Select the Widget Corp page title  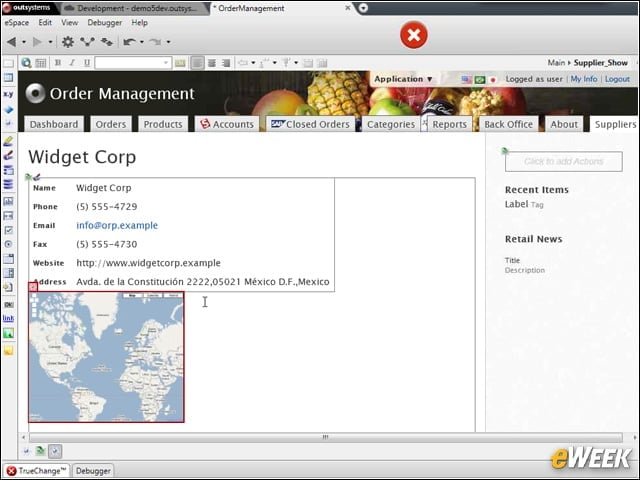tap(82, 157)
